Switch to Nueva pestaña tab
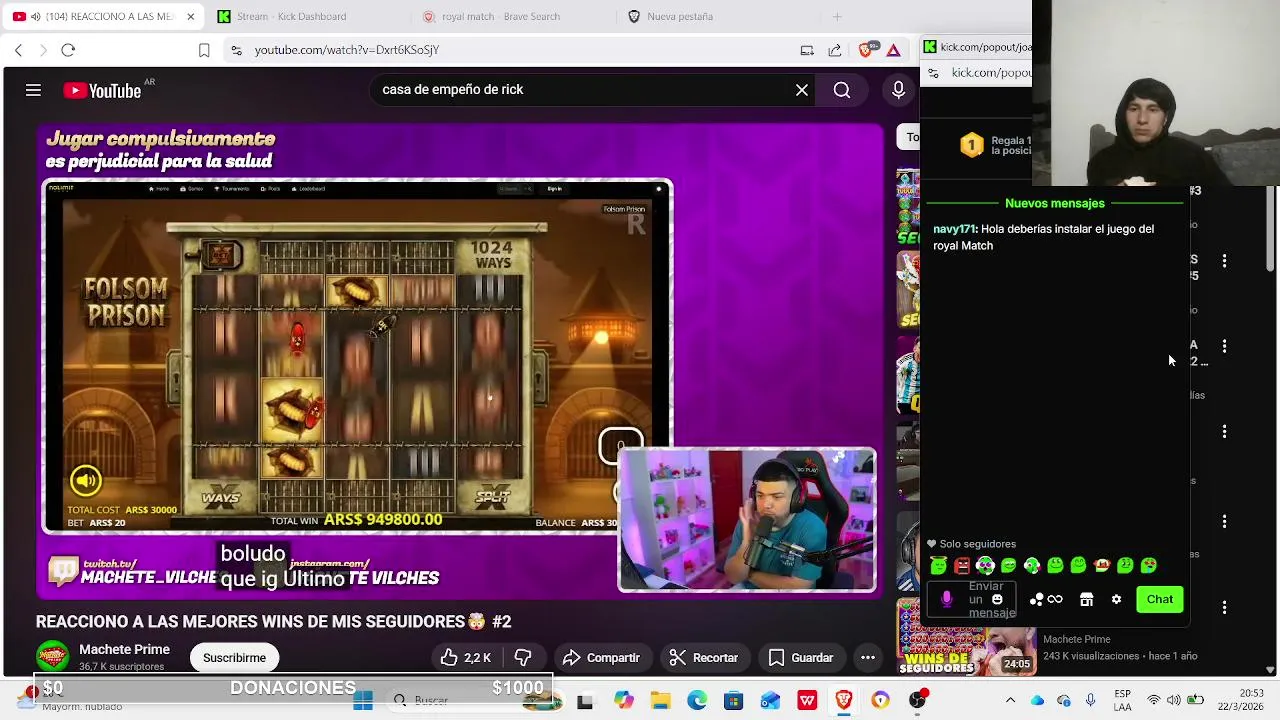 tap(680, 17)
